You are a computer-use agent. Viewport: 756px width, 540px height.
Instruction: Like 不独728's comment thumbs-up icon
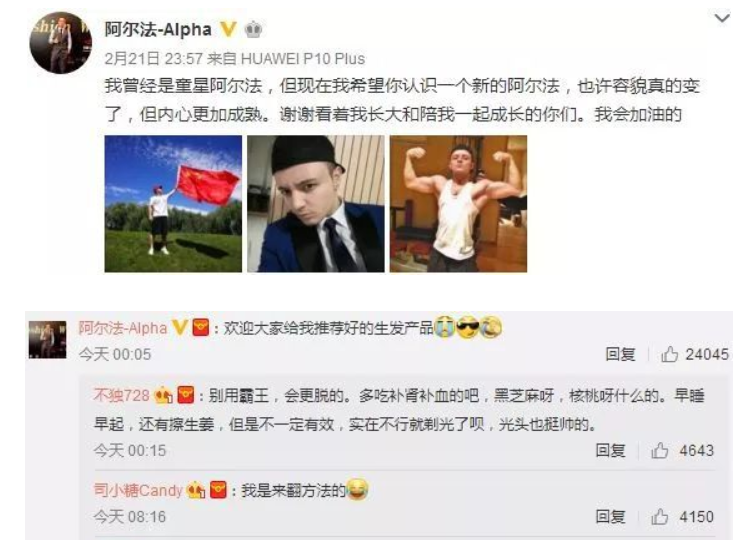[x=660, y=450]
